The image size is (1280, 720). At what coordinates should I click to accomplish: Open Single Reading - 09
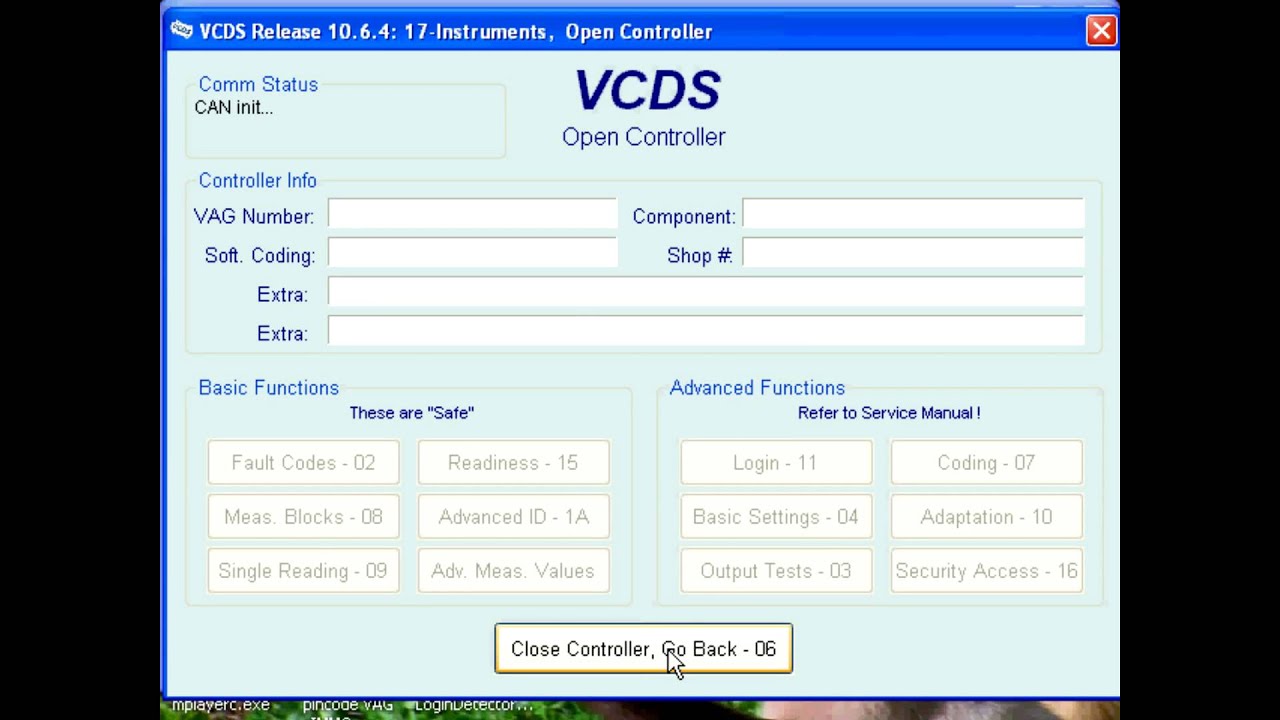pos(303,571)
